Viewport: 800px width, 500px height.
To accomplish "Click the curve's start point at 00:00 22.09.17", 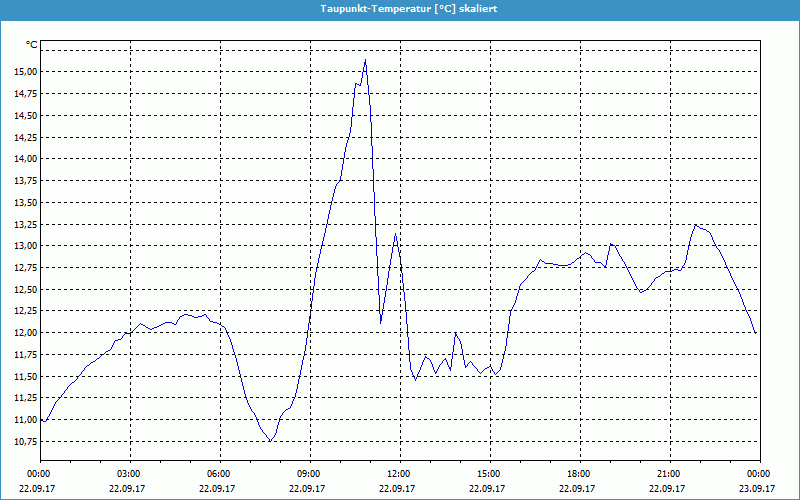I will click(x=41, y=420).
